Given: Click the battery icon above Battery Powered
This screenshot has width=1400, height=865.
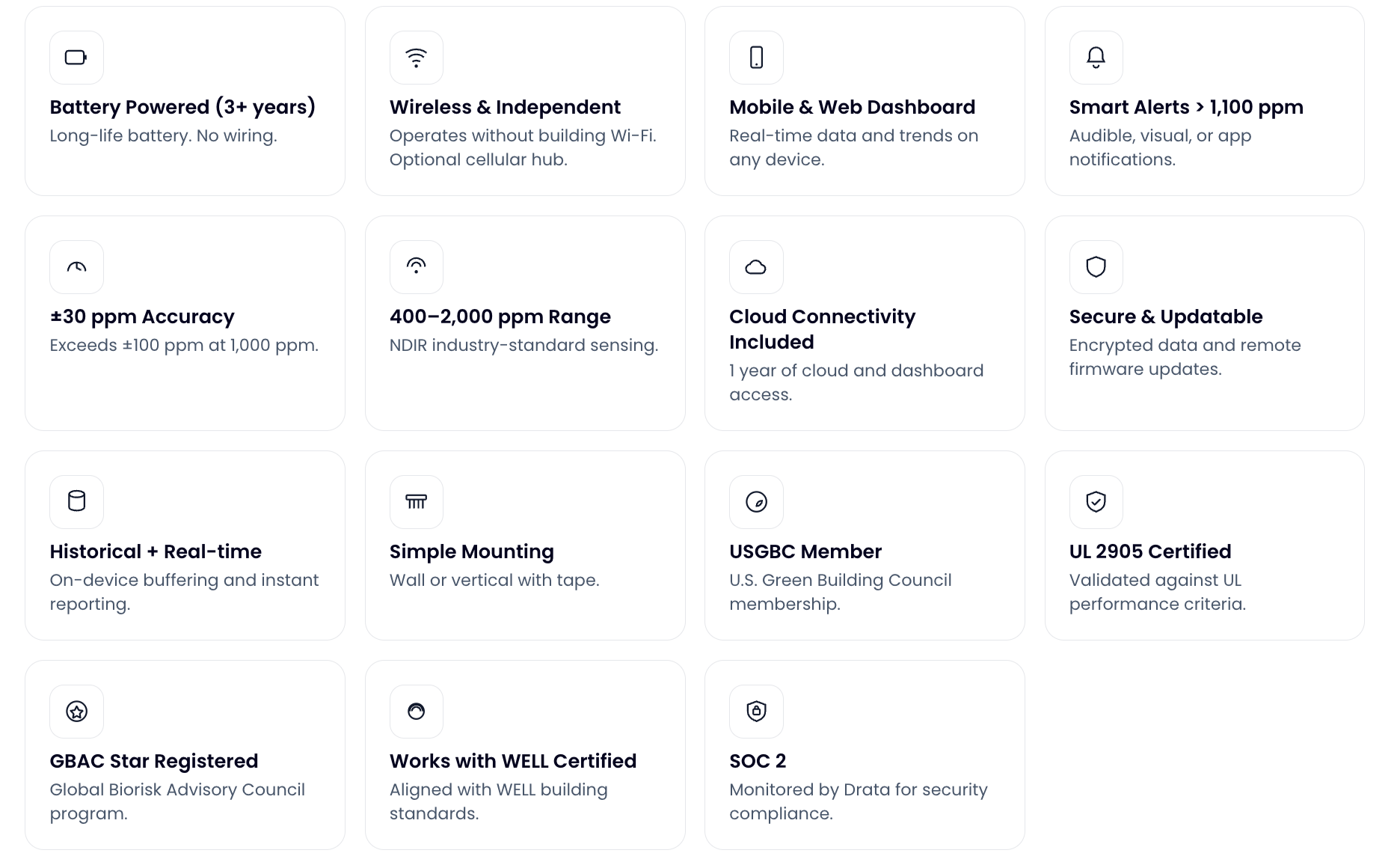Looking at the screenshot, I should click(x=76, y=58).
